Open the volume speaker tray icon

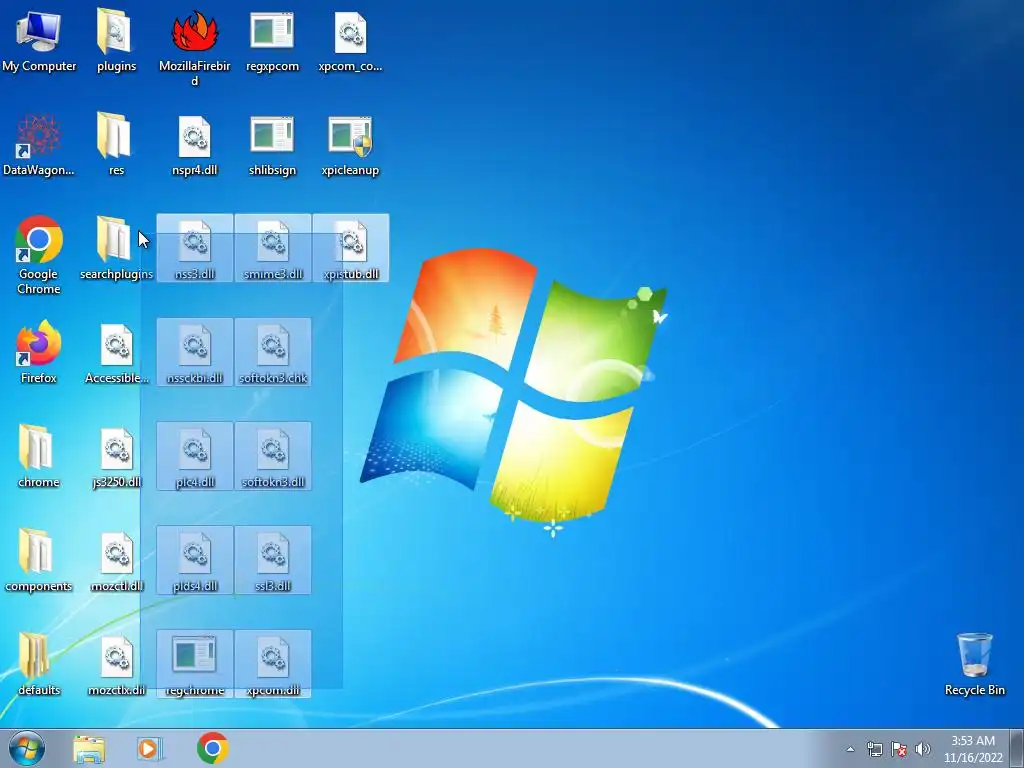922,749
